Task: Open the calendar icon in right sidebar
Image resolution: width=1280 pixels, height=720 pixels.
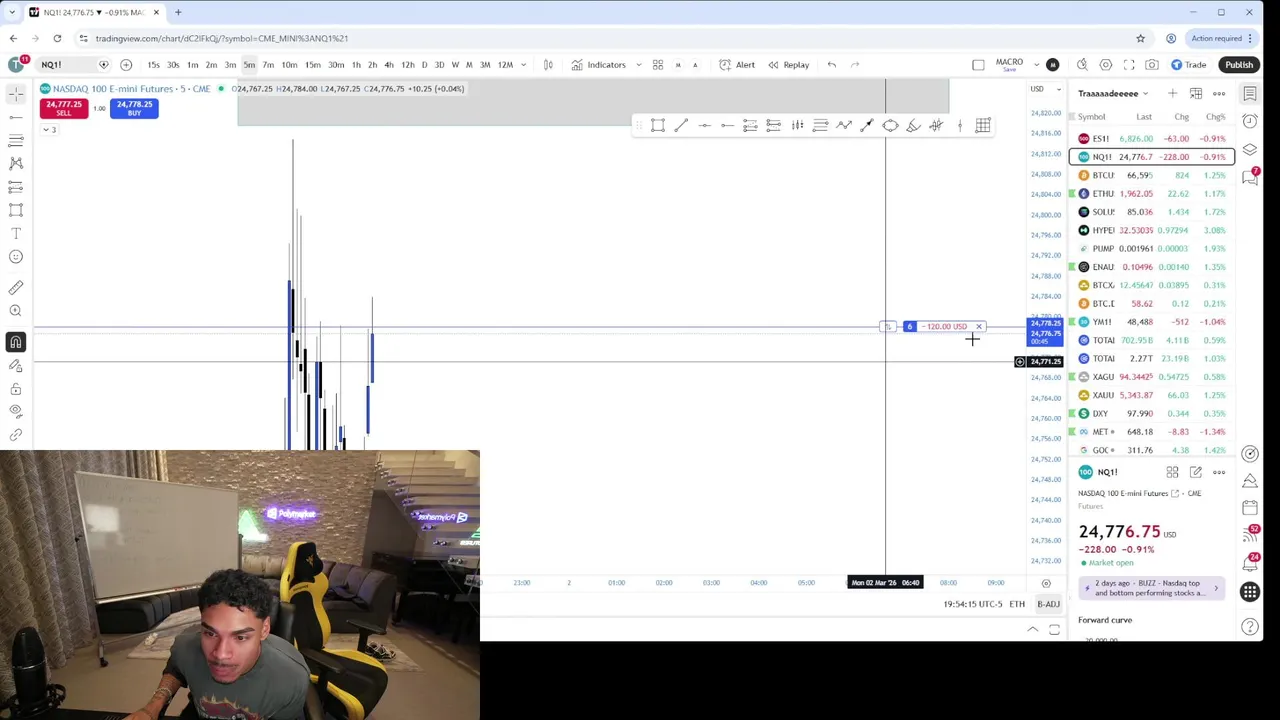Action: point(1250,508)
